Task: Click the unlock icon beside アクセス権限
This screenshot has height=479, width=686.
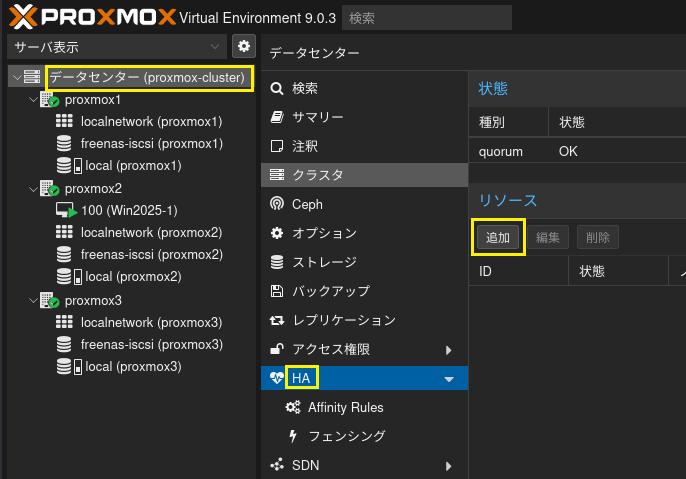Action: pos(276,349)
